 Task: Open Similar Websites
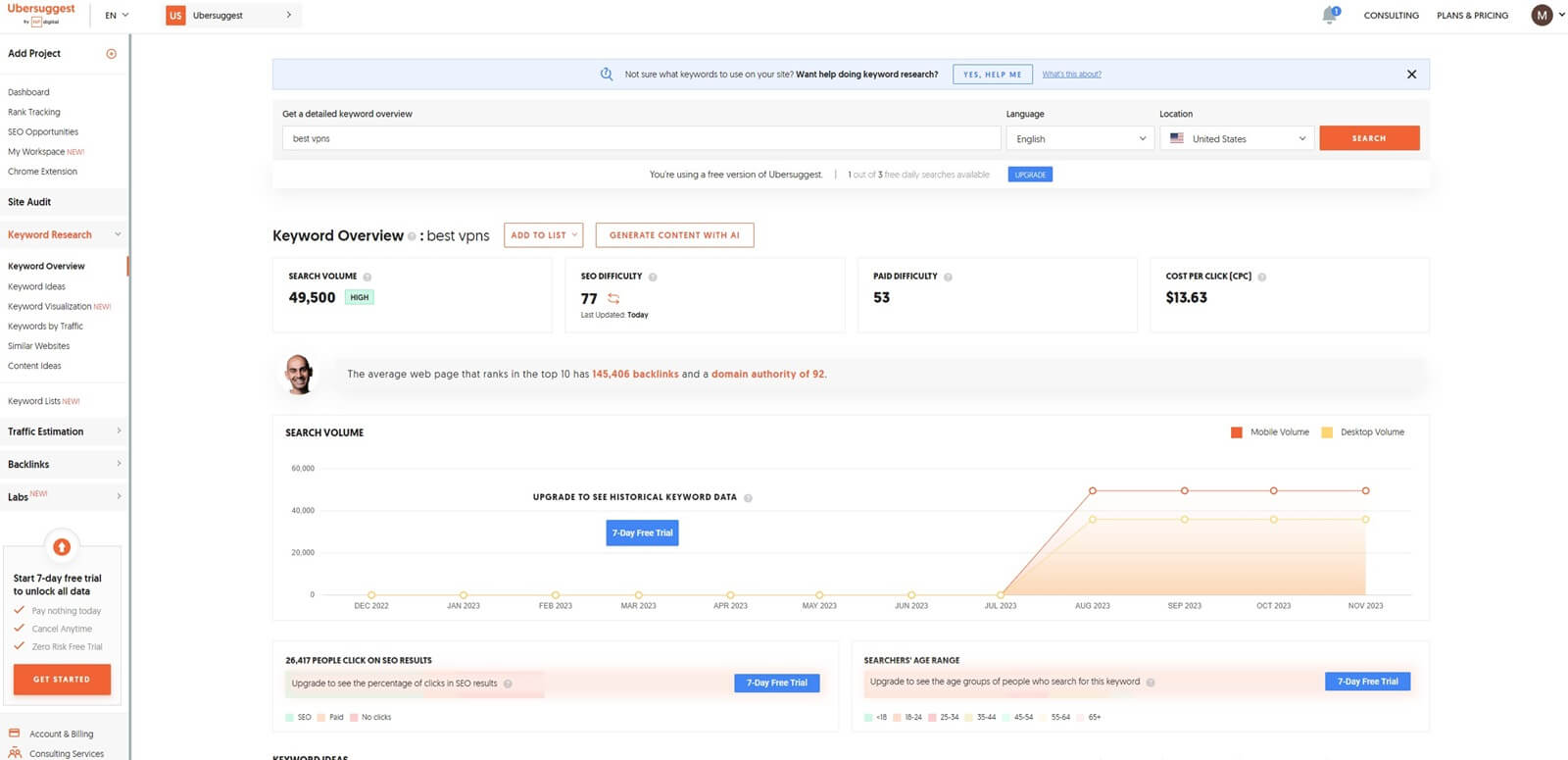point(38,346)
